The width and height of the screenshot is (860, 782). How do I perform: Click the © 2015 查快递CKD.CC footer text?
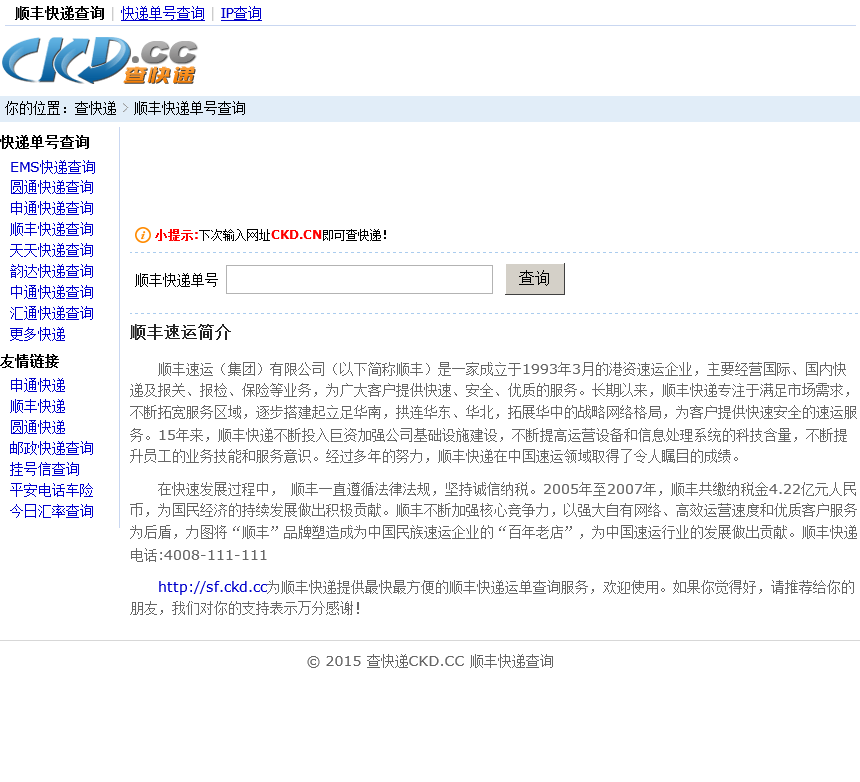(431, 662)
